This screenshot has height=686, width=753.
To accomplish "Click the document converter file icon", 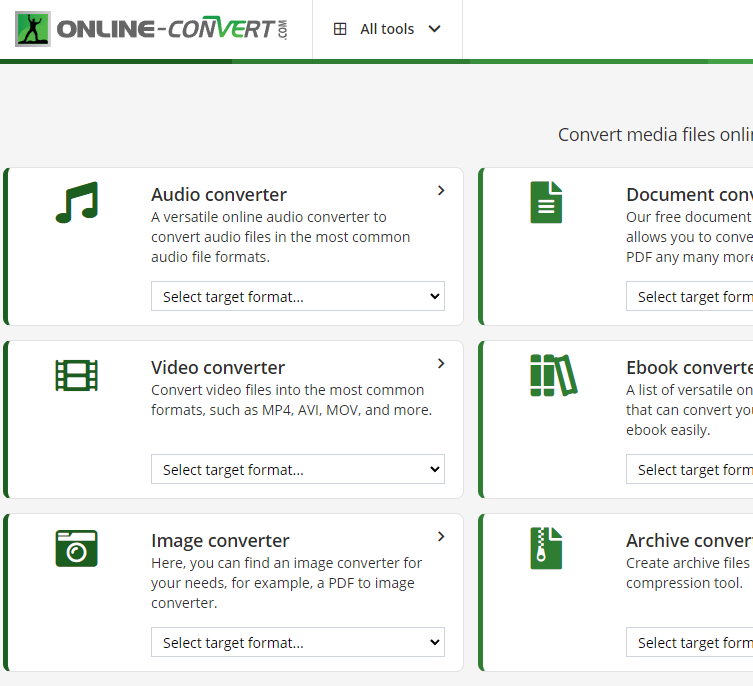I will 546,203.
